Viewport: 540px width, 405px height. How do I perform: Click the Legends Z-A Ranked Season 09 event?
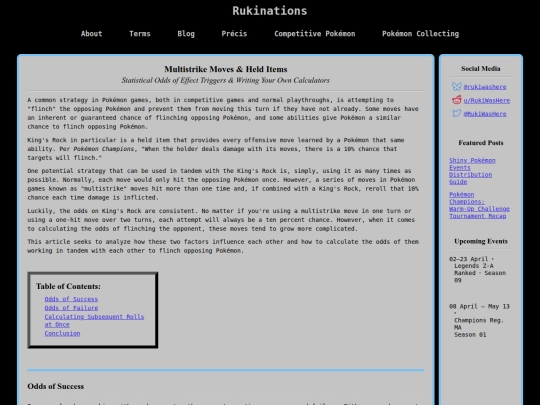tap(478, 269)
